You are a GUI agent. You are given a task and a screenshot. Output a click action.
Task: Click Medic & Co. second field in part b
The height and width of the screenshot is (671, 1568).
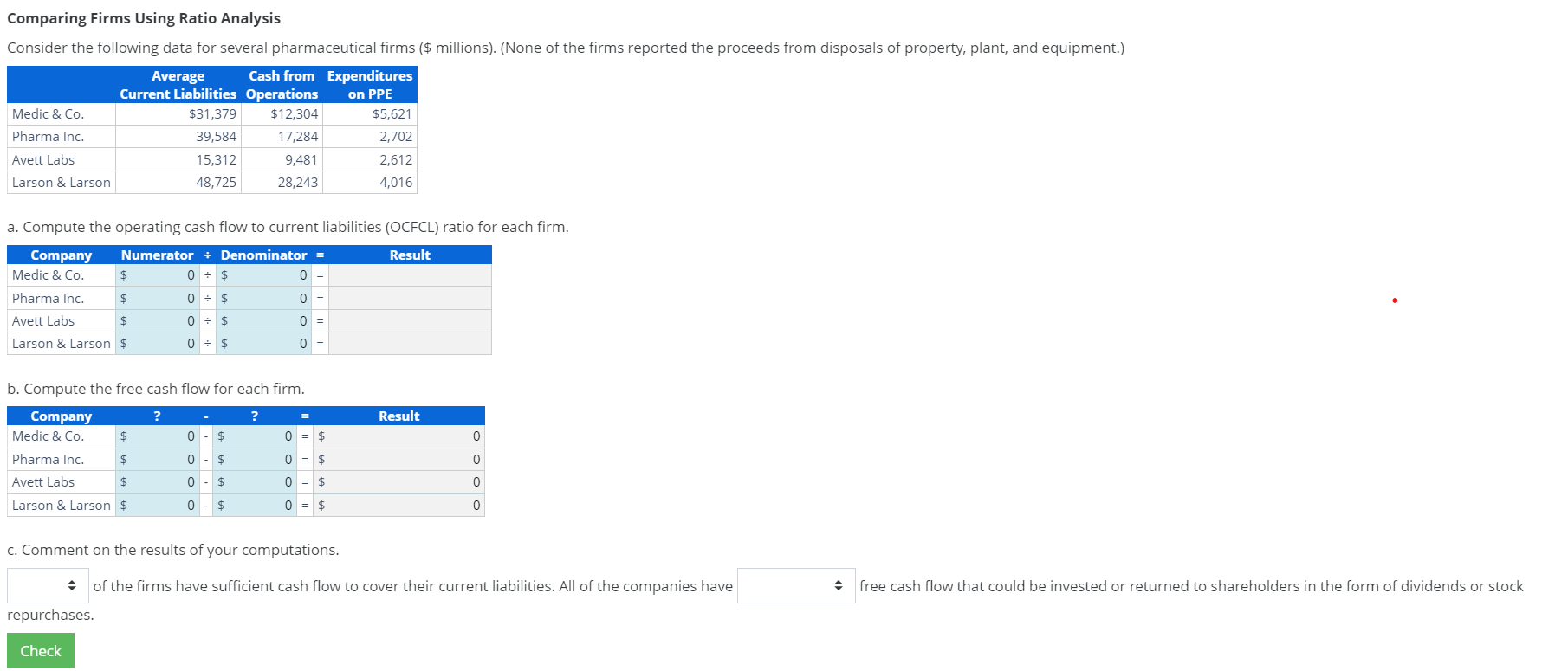[x=256, y=436]
